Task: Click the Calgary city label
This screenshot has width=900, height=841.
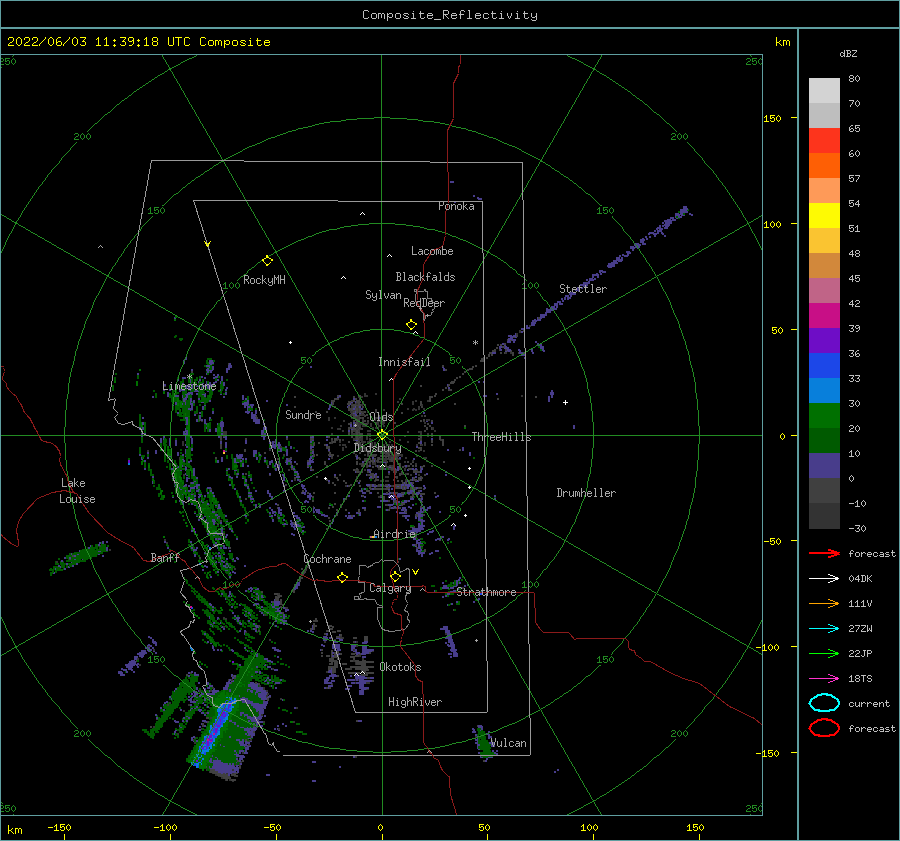Action: tap(390, 588)
